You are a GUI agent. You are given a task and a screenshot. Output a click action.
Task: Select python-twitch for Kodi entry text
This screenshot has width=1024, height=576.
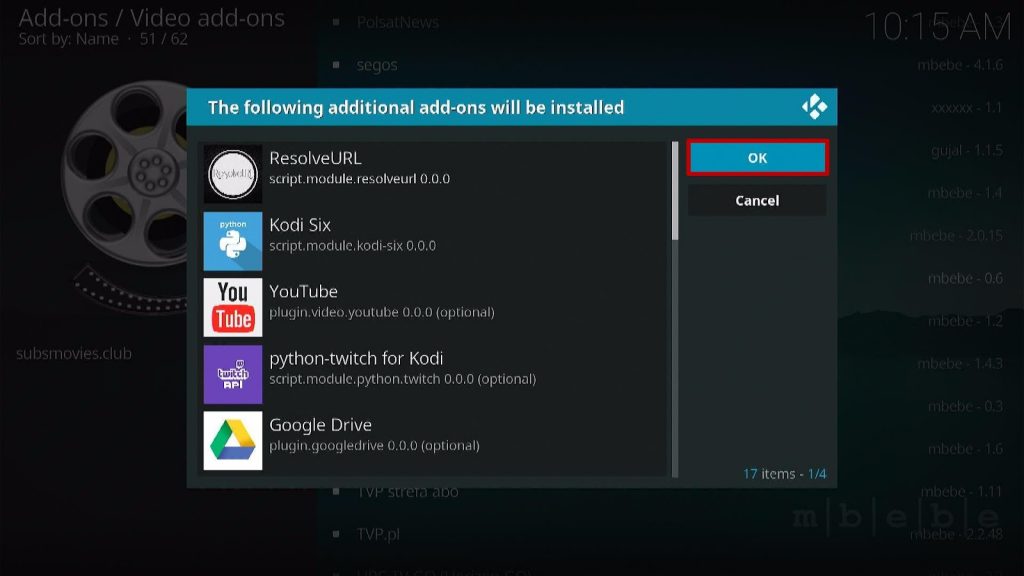356,359
